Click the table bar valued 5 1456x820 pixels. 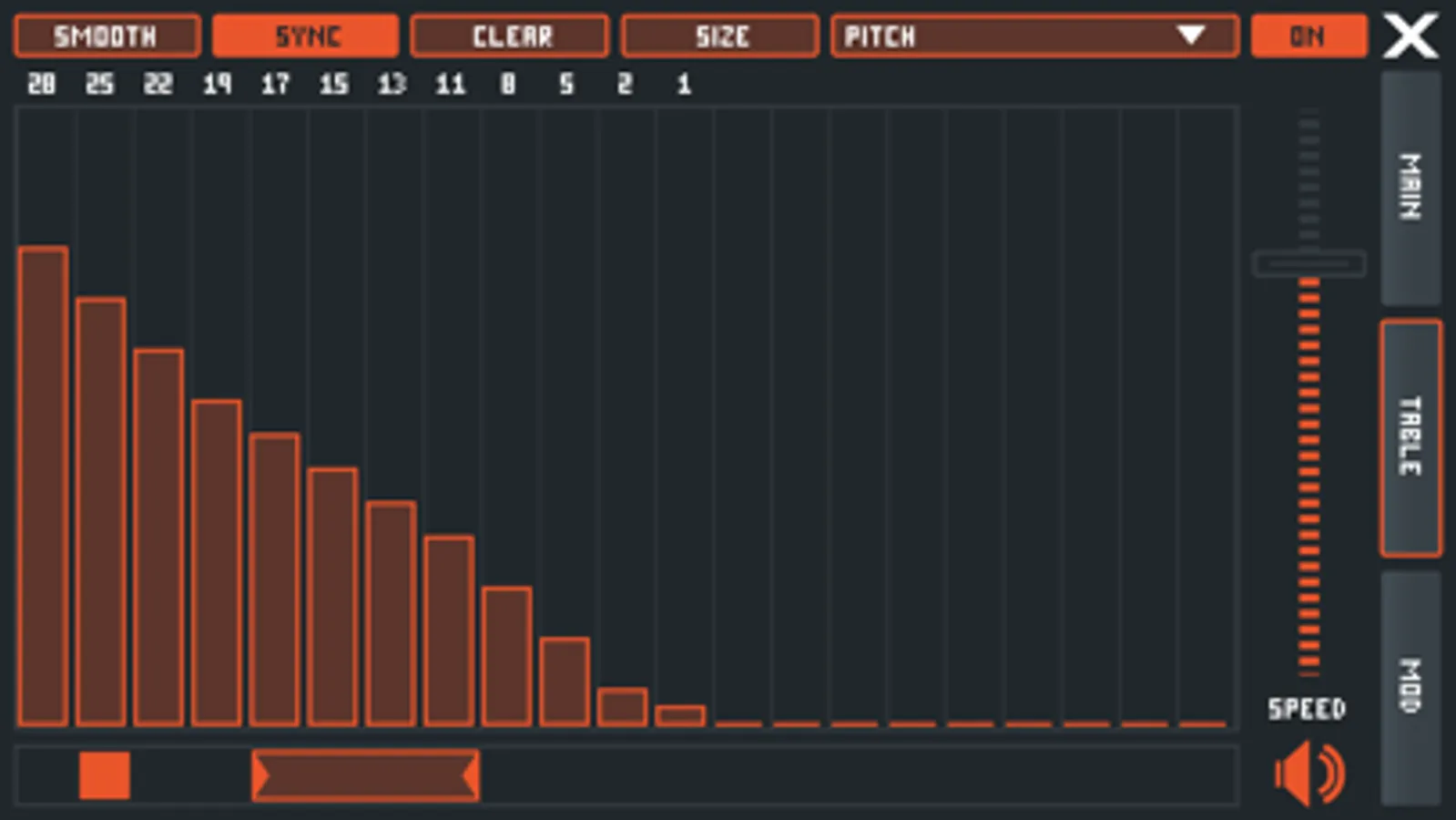tap(565, 682)
